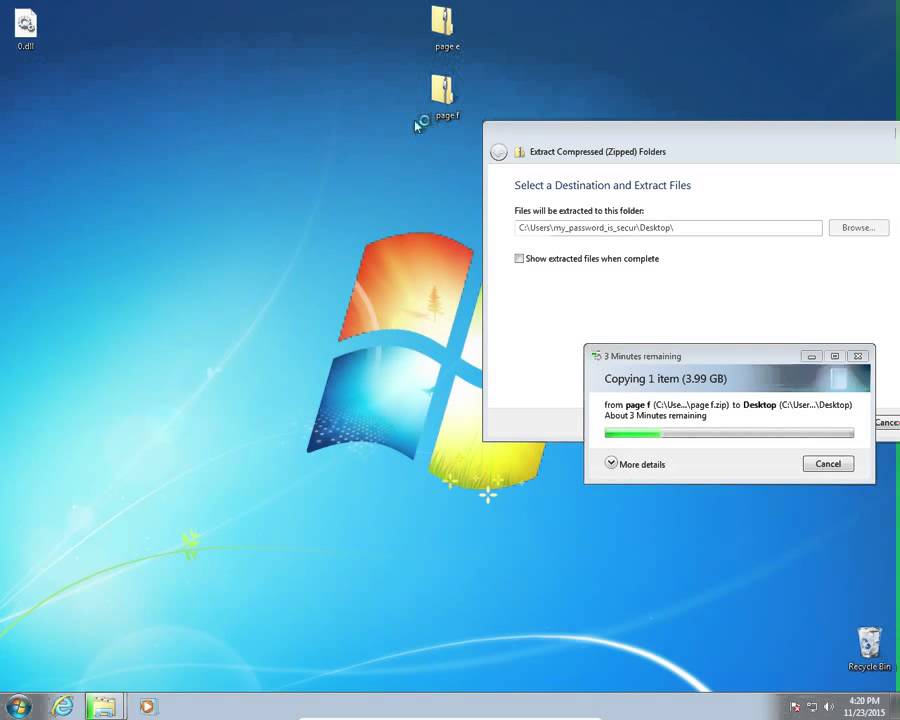Click the 'Copying 1 item (3.99 GB)' heading
This screenshot has width=900, height=720.
[x=665, y=379]
